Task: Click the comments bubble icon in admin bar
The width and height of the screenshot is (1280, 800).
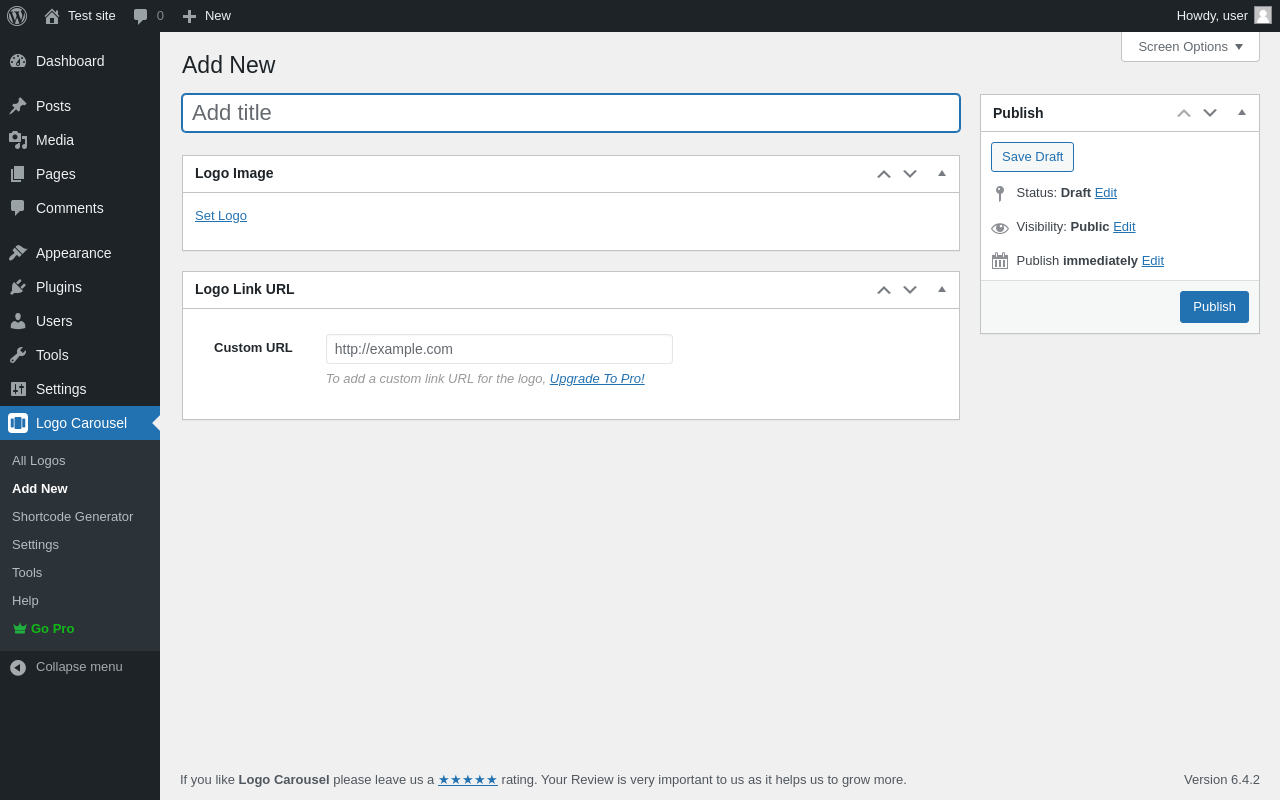Action: pyautogui.click(x=141, y=16)
